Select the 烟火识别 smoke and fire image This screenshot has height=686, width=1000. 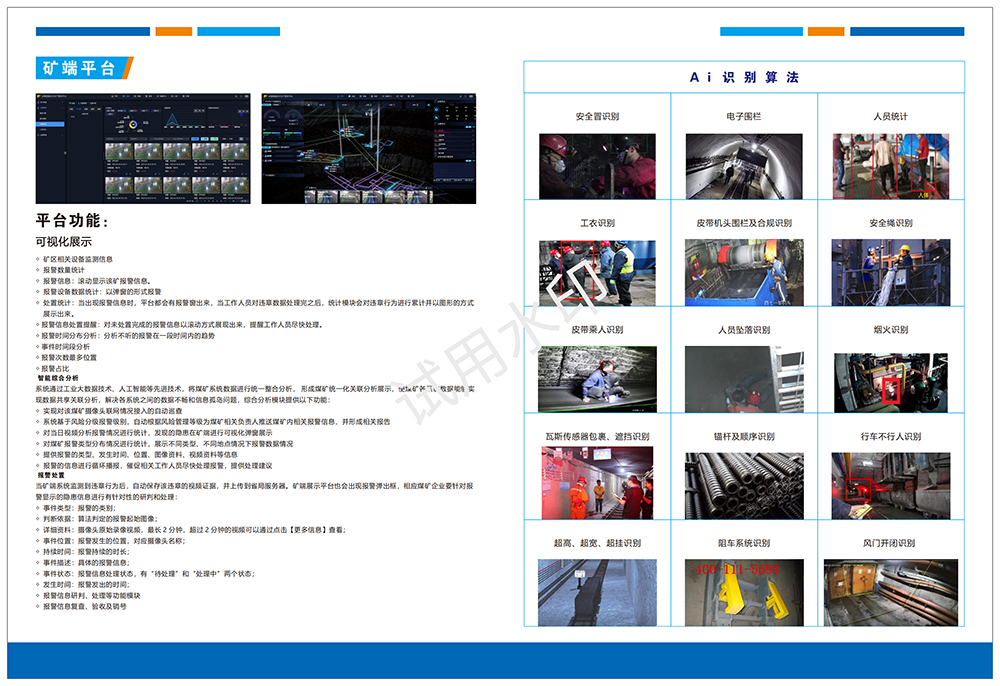890,379
